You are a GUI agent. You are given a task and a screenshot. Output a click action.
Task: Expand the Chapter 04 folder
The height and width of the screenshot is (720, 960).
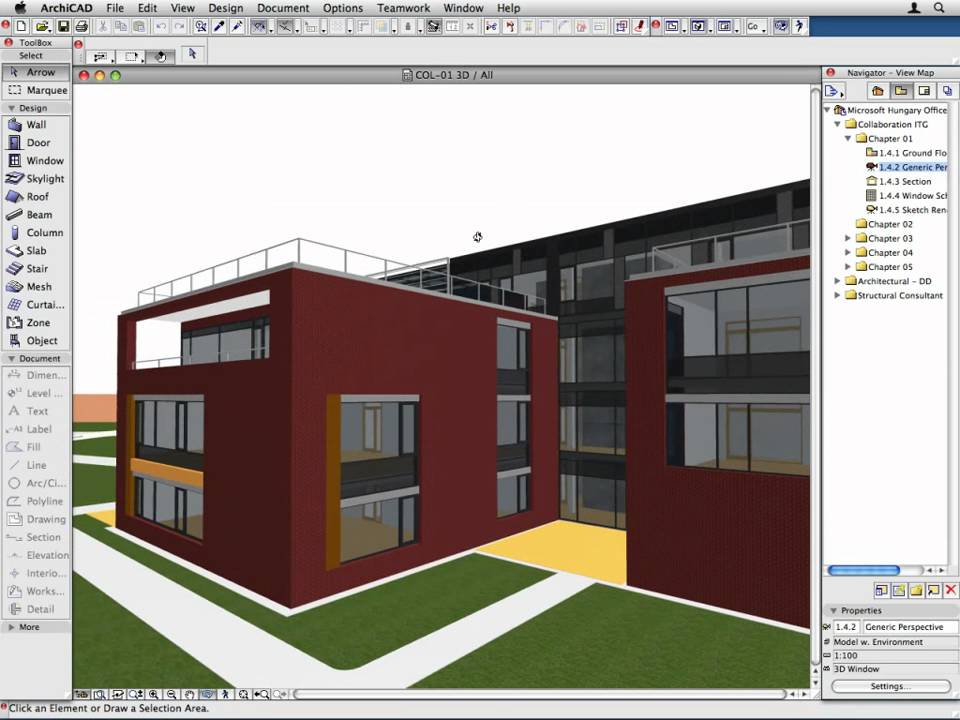(x=848, y=252)
